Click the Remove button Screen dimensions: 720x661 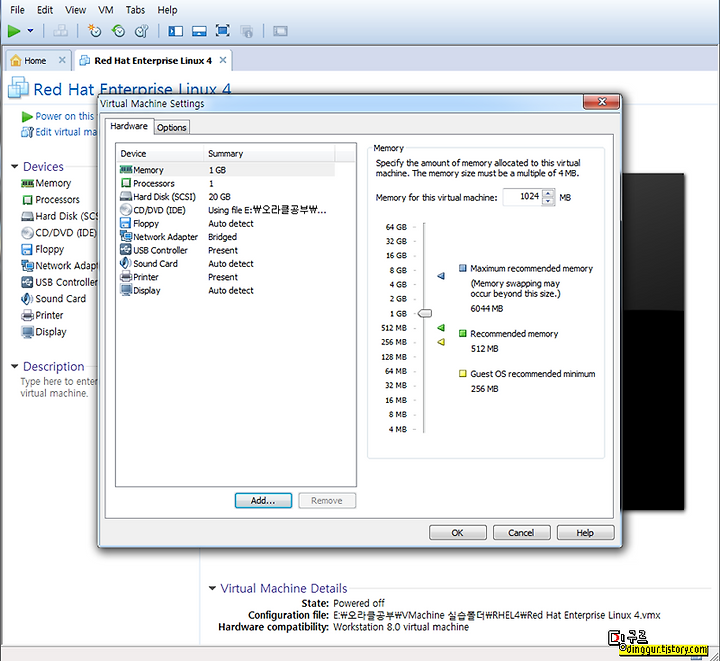(x=327, y=500)
